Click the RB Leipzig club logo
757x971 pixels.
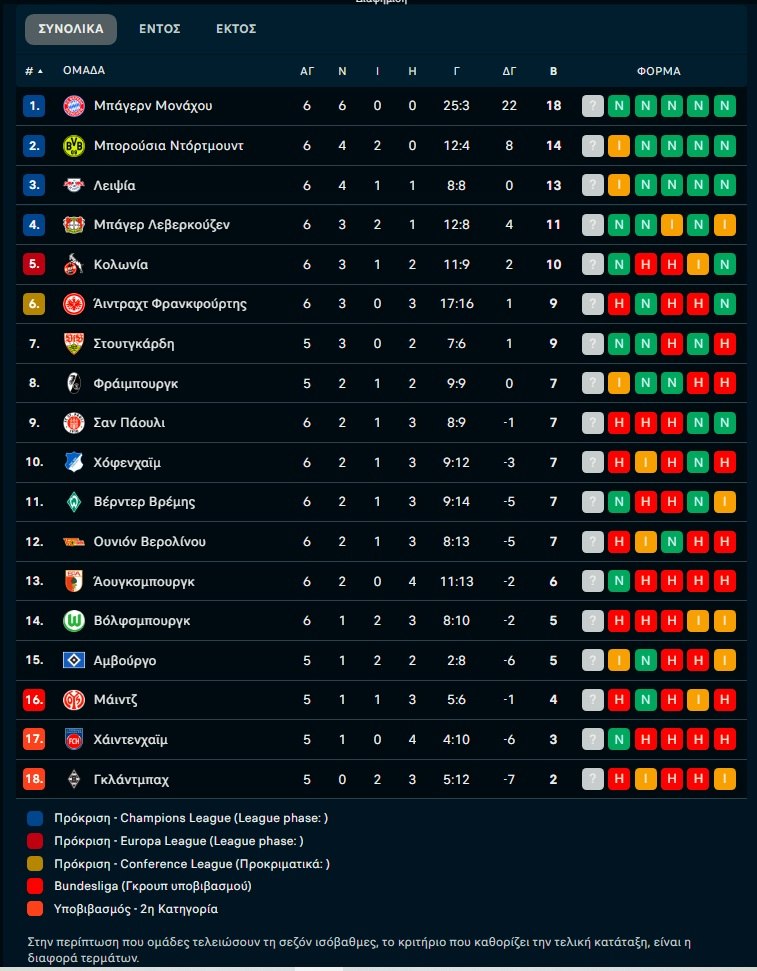(74, 185)
